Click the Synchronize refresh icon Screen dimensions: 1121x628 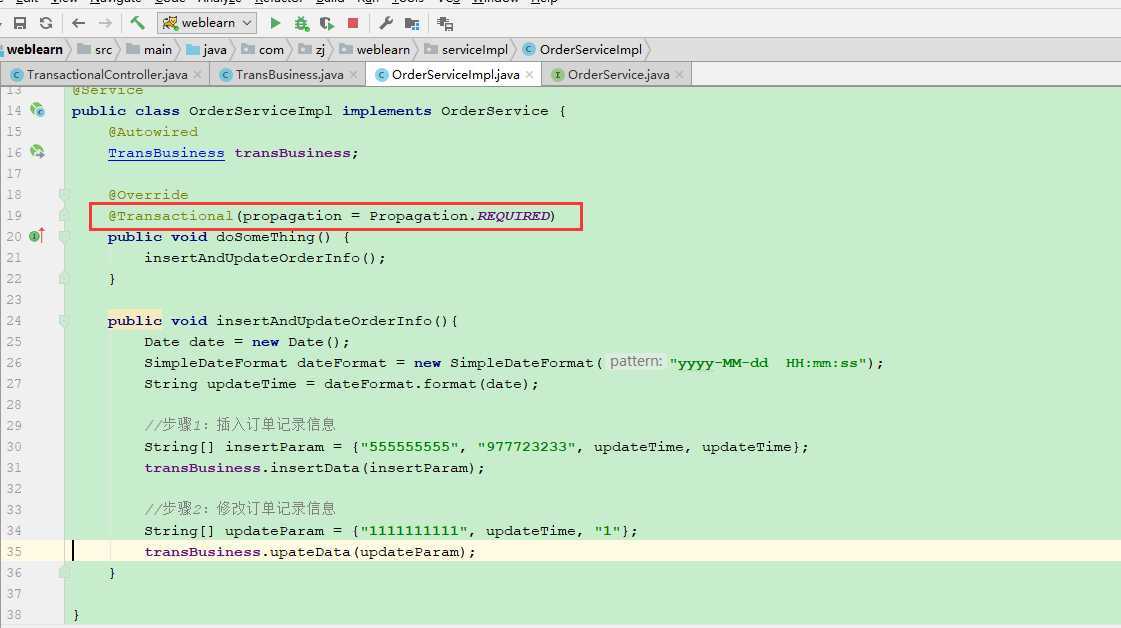46,24
